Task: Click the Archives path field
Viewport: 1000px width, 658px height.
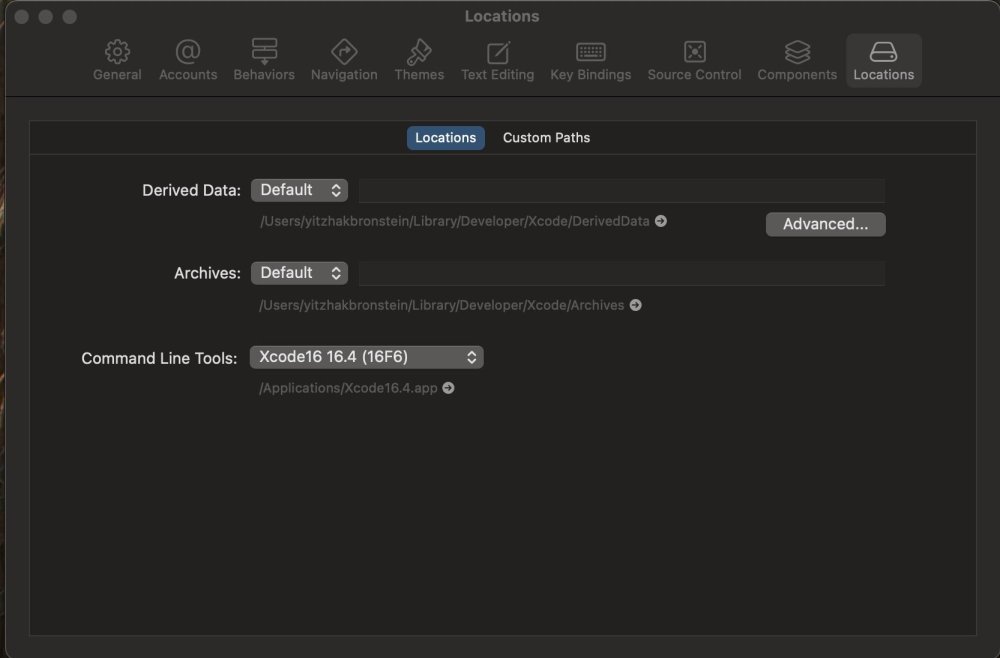Action: 622,274
